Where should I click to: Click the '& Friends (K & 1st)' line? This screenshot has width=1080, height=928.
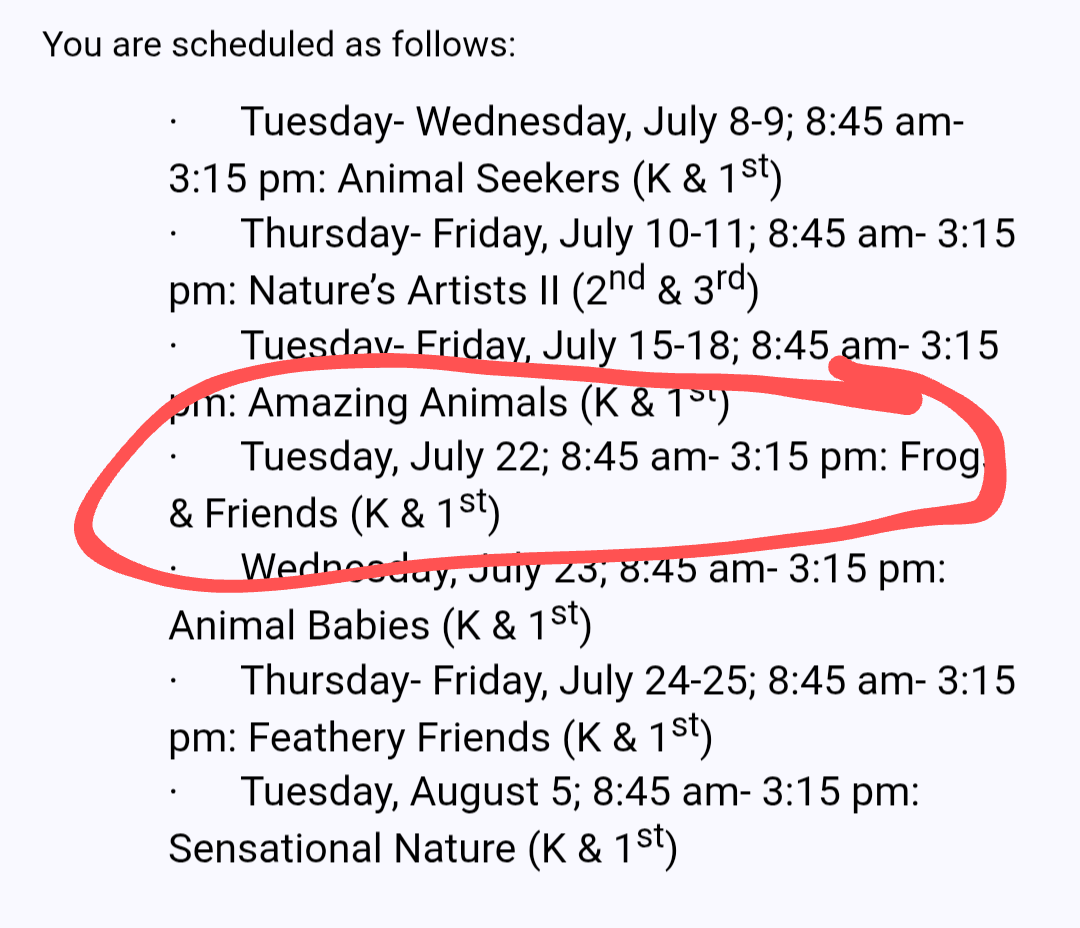[x=334, y=513]
